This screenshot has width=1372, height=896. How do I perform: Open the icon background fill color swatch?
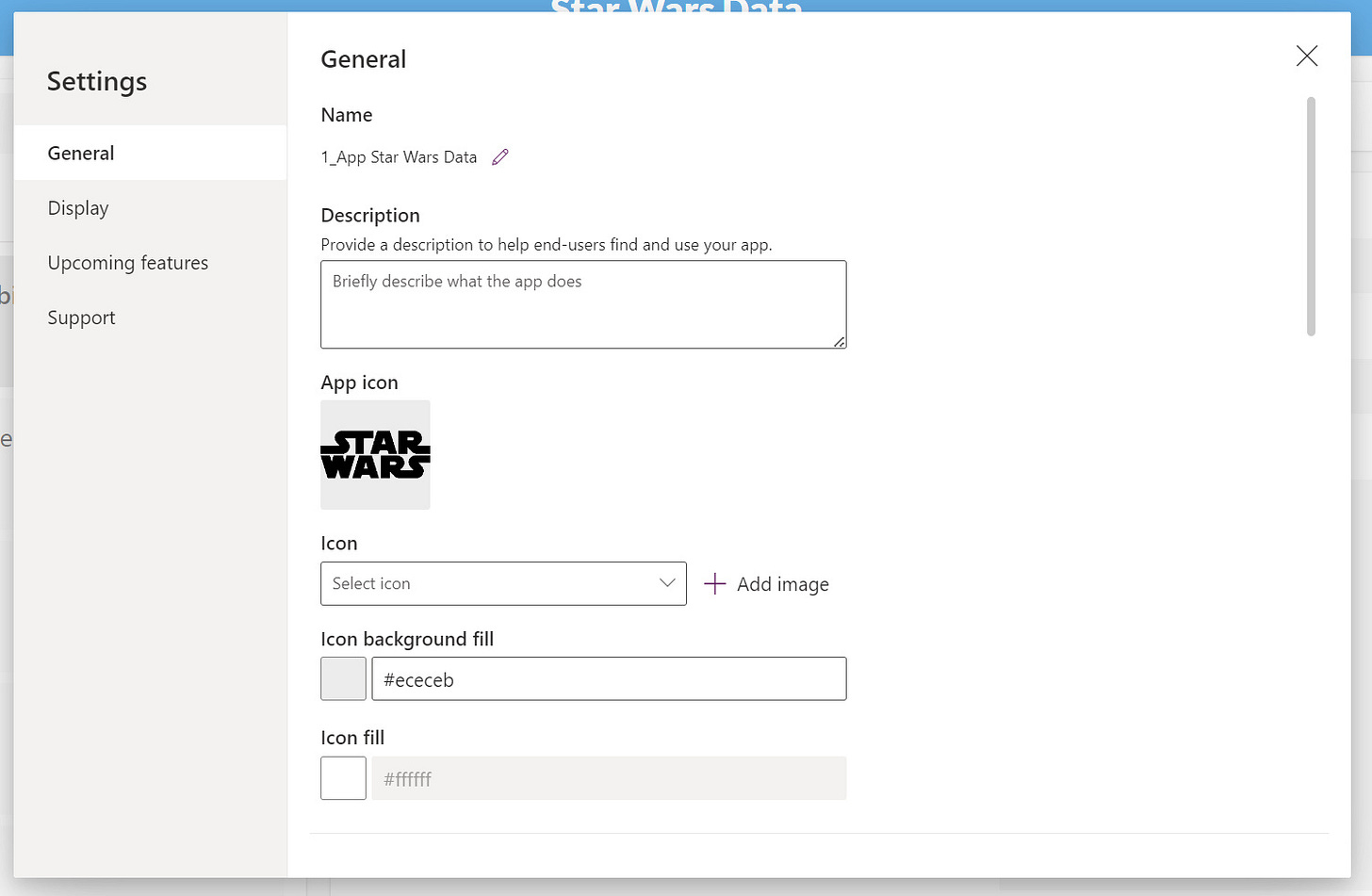pyautogui.click(x=343, y=678)
